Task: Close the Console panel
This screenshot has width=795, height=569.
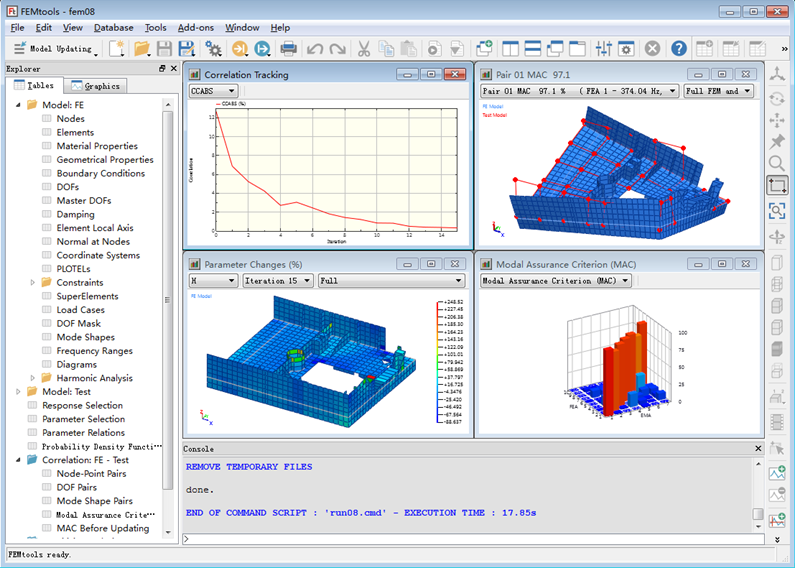Action: pyautogui.click(x=758, y=449)
